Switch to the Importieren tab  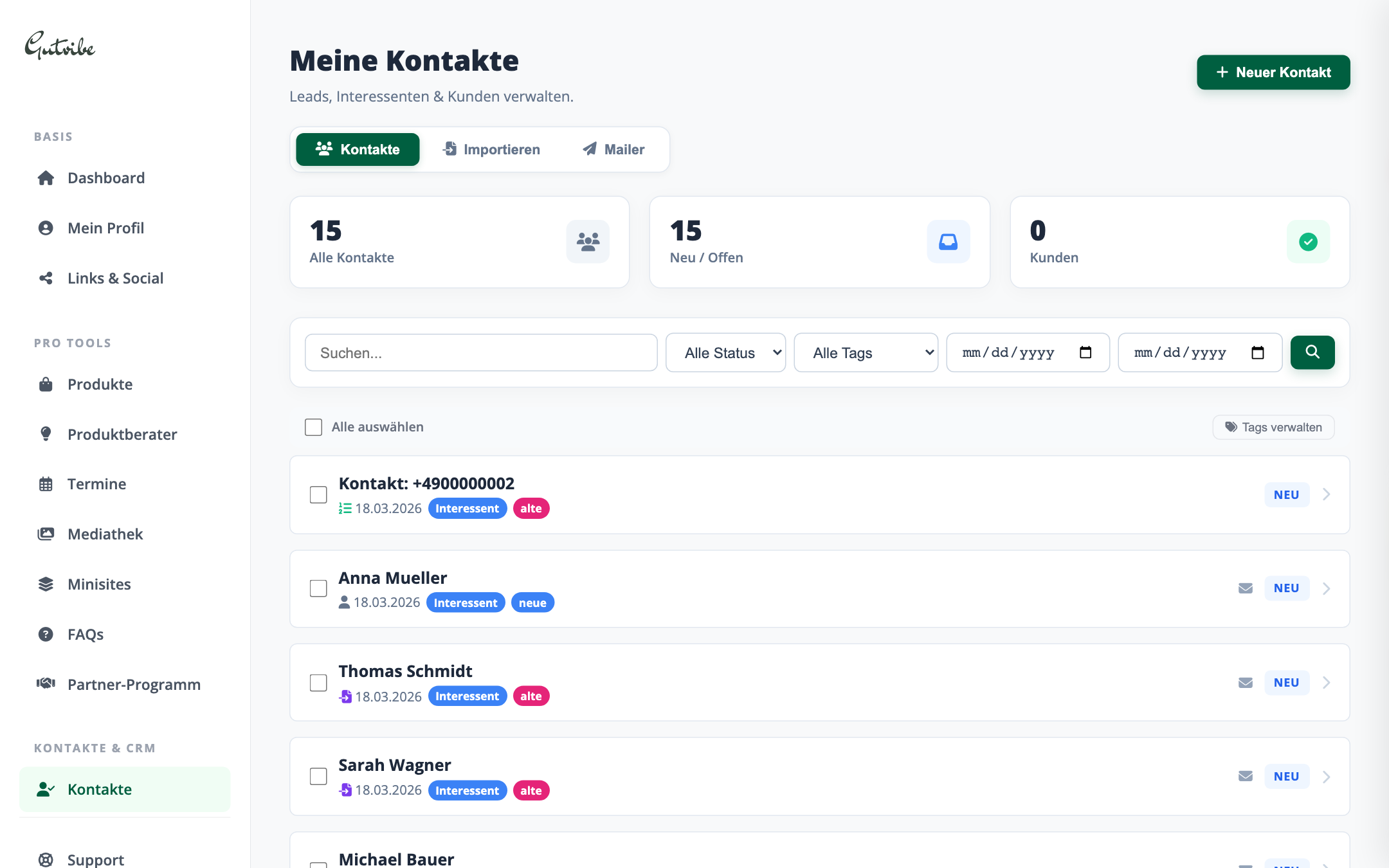click(491, 149)
